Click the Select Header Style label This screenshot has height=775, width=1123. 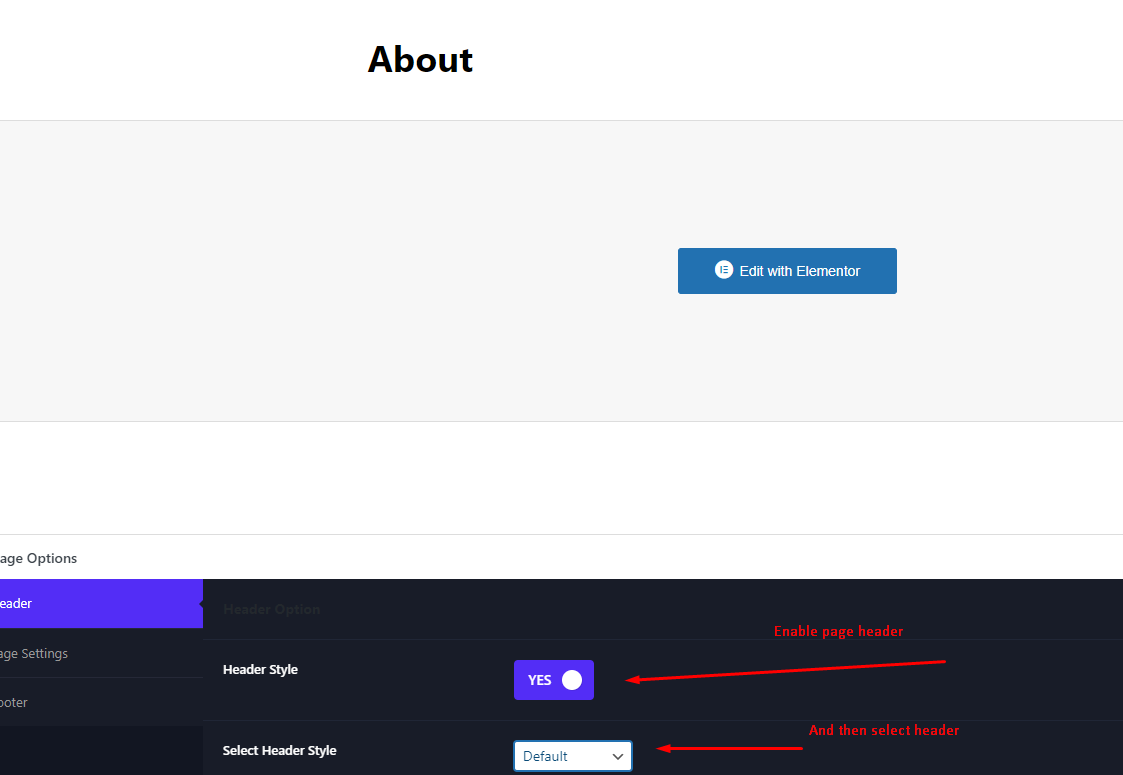278,749
